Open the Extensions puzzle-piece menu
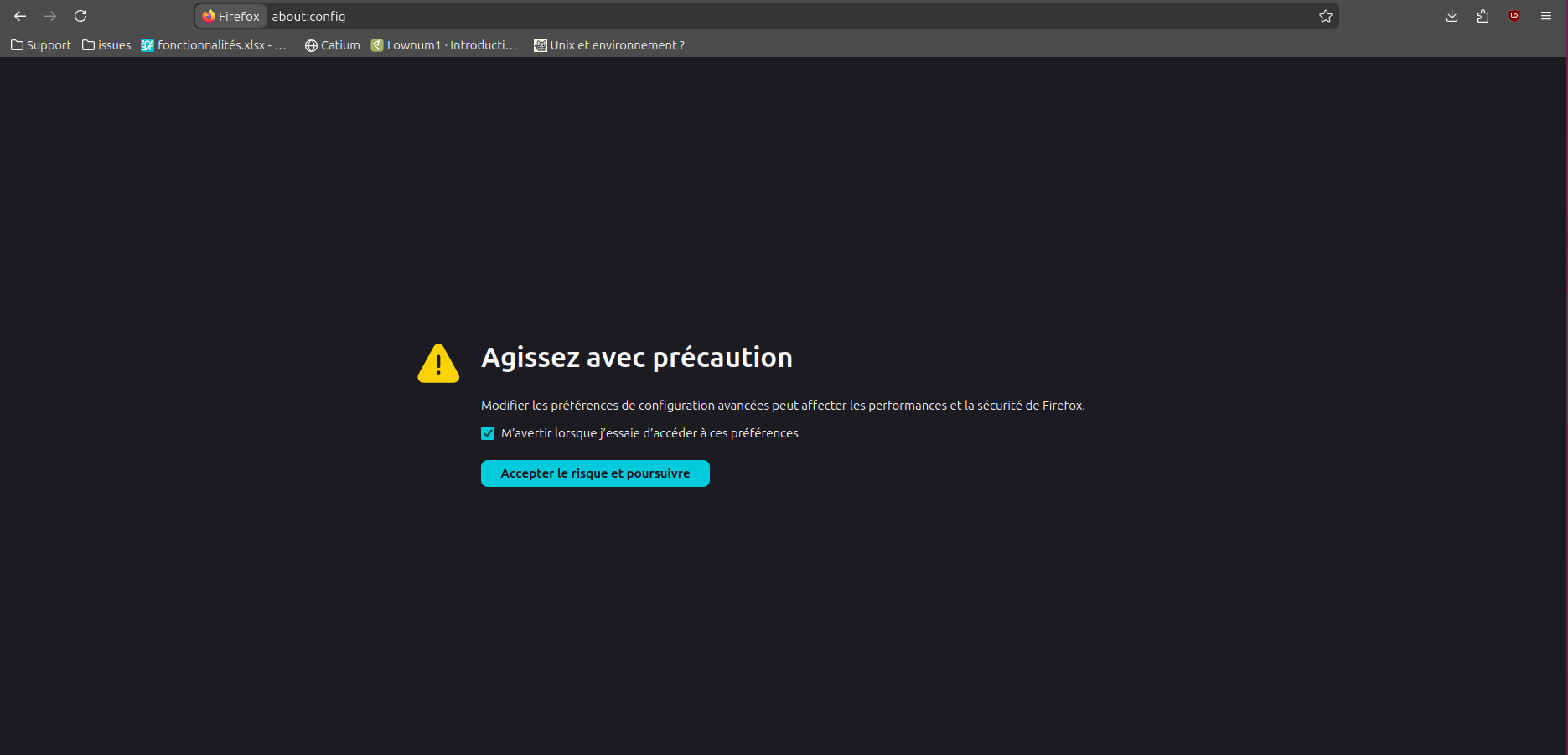 click(x=1483, y=16)
